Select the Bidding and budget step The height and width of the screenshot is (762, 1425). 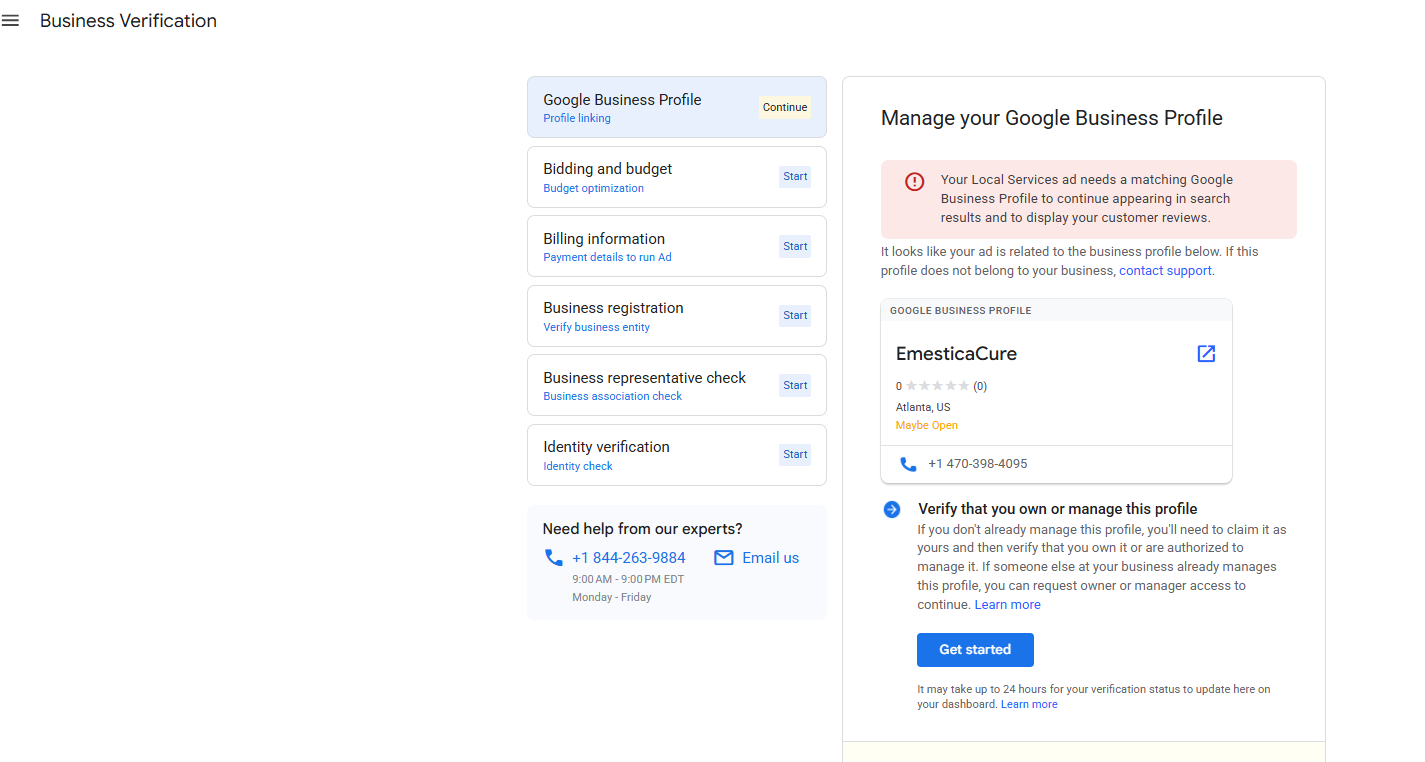pyautogui.click(x=677, y=177)
